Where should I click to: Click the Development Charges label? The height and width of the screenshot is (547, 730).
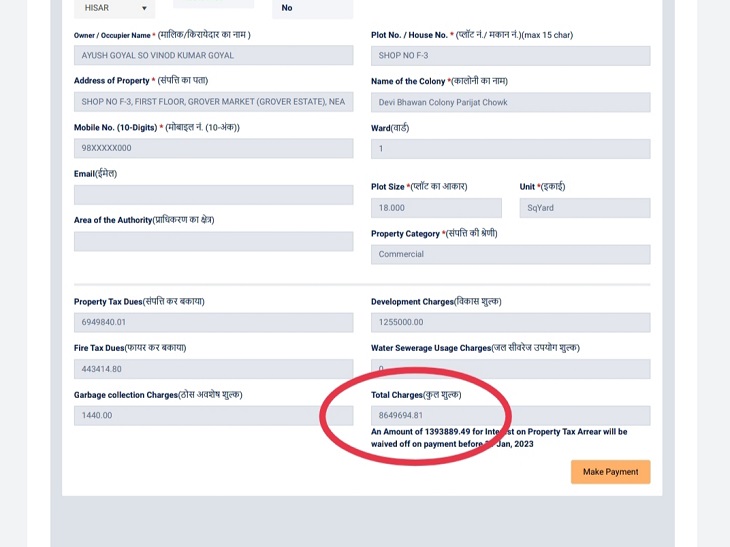pos(436,301)
